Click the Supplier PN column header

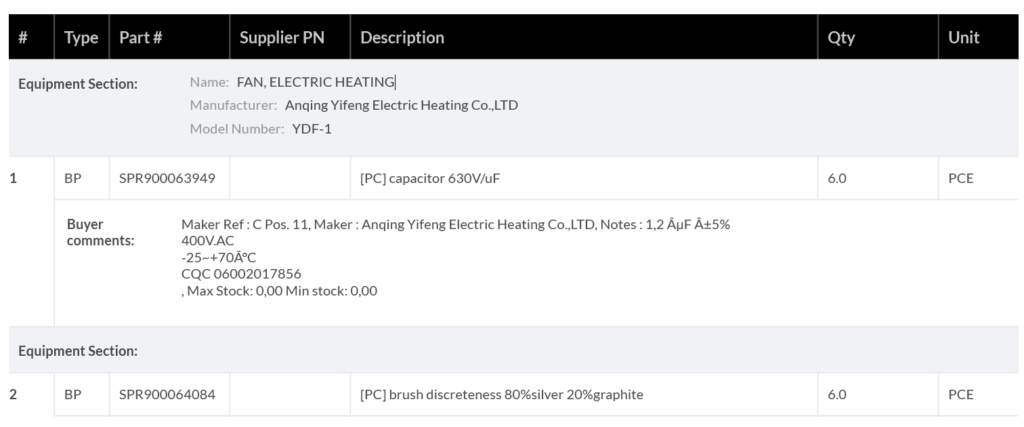pos(282,38)
